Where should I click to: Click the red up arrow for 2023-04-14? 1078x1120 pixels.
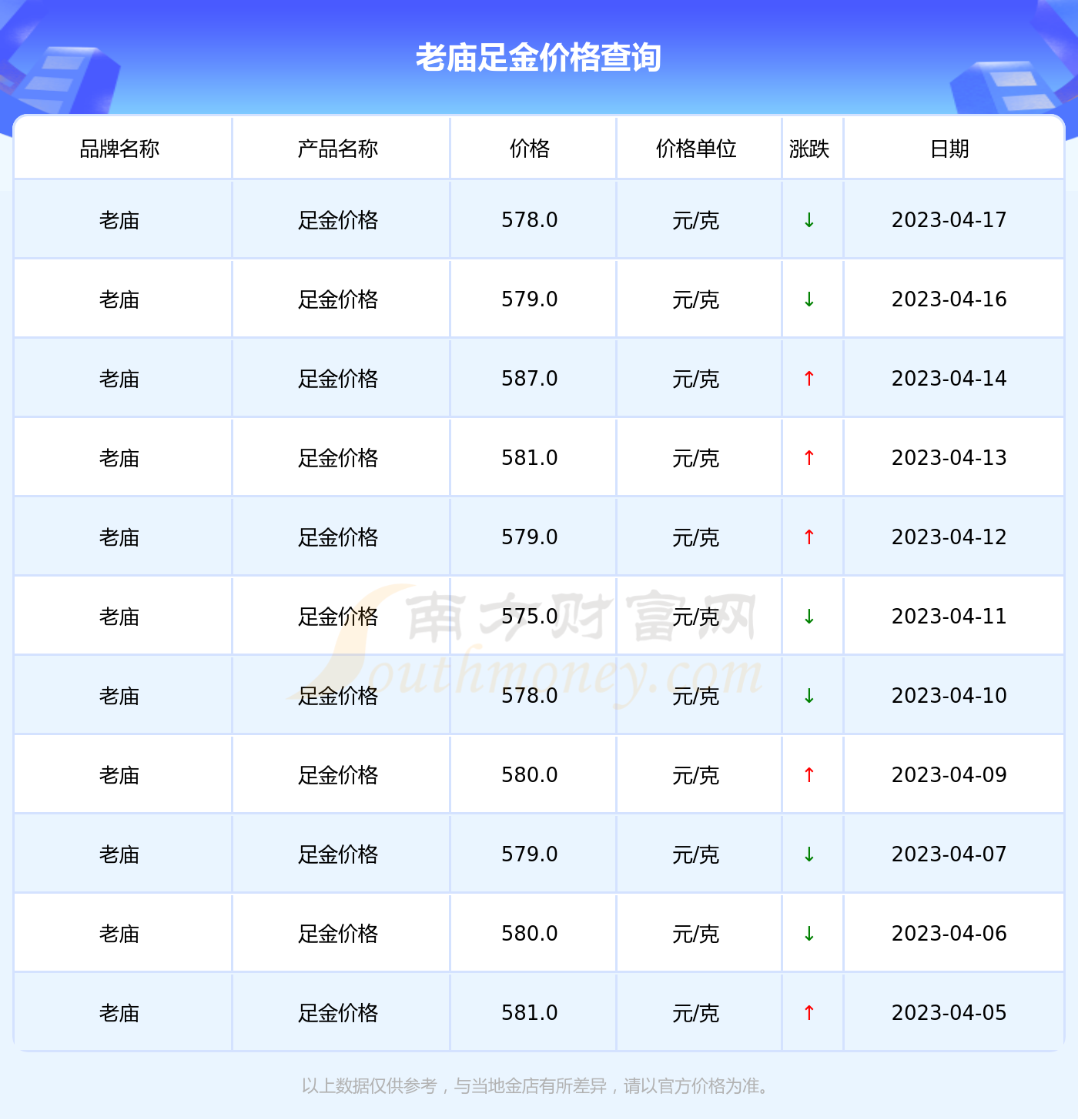(809, 379)
